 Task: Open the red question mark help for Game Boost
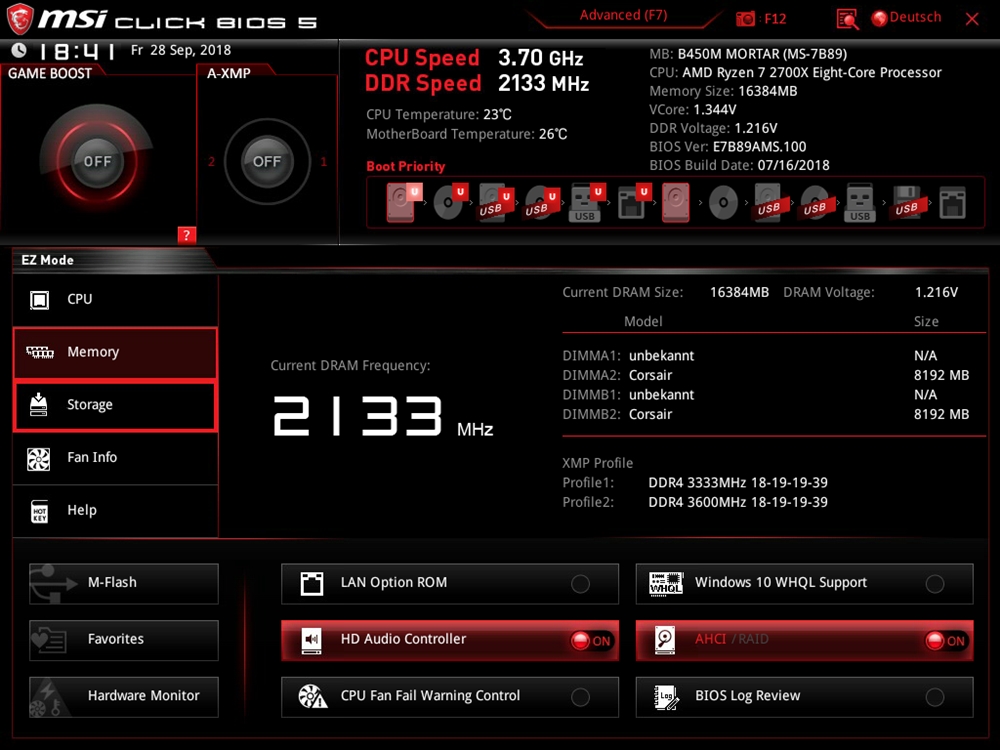[186, 235]
